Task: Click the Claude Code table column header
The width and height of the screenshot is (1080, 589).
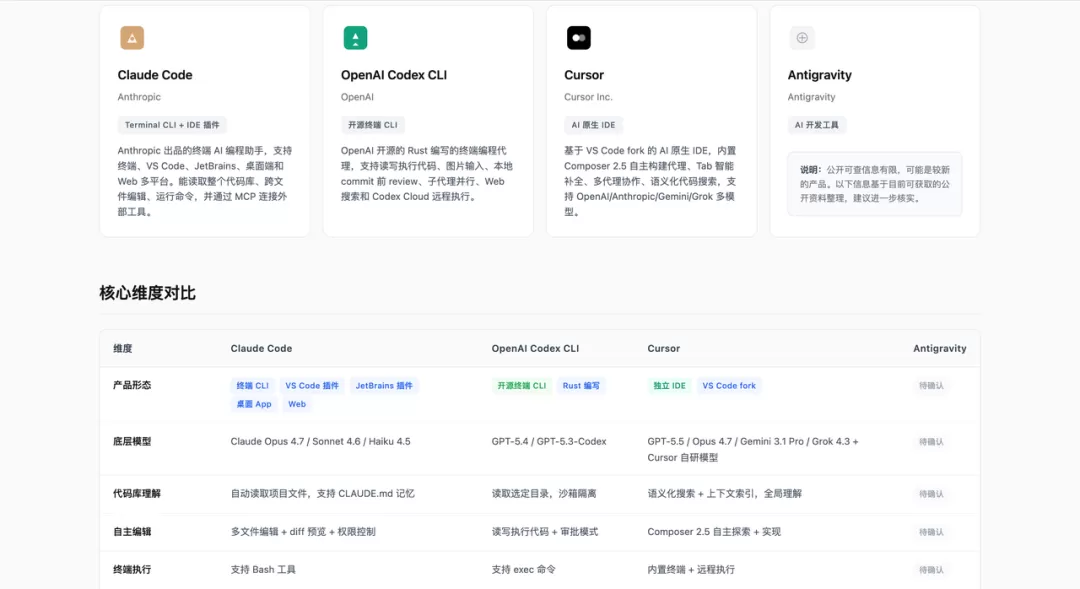Action: [261, 349]
